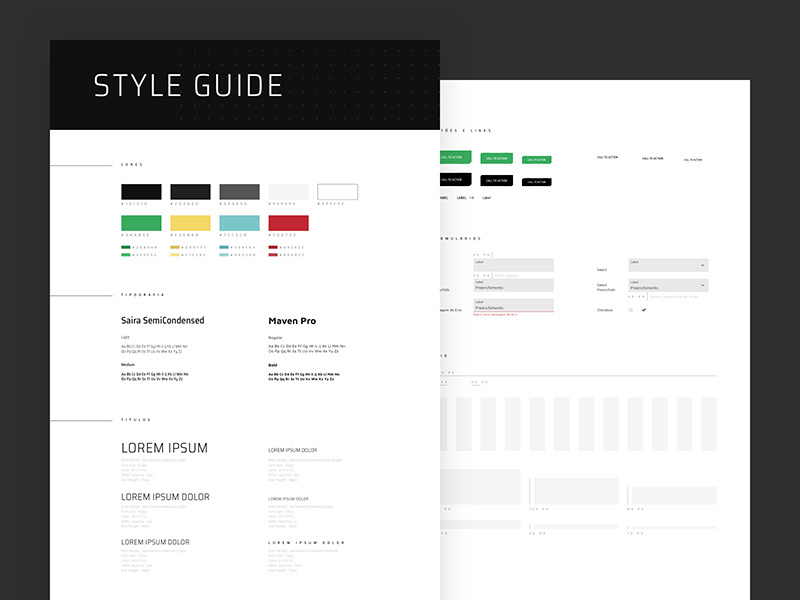This screenshot has height=600, width=800.
Task: Click the #101010 black color swatch
Action: 141,192
